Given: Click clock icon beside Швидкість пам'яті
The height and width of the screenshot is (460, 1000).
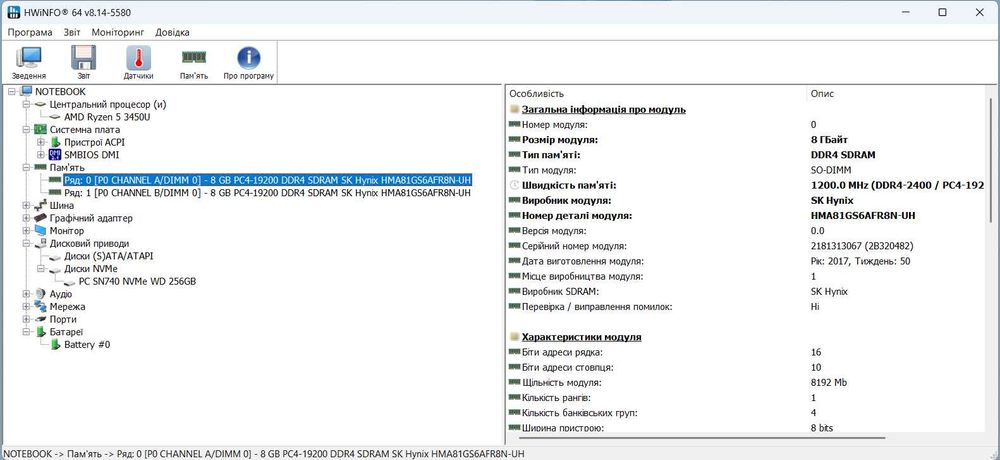Looking at the screenshot, I should coord(515,186).
